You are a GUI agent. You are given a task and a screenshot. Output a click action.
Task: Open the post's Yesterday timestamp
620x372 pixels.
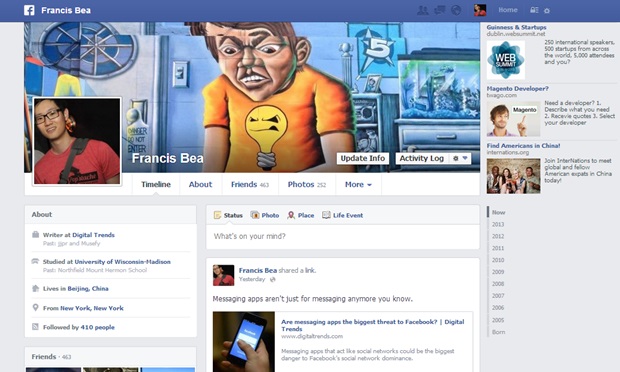[x=252, y=279]
